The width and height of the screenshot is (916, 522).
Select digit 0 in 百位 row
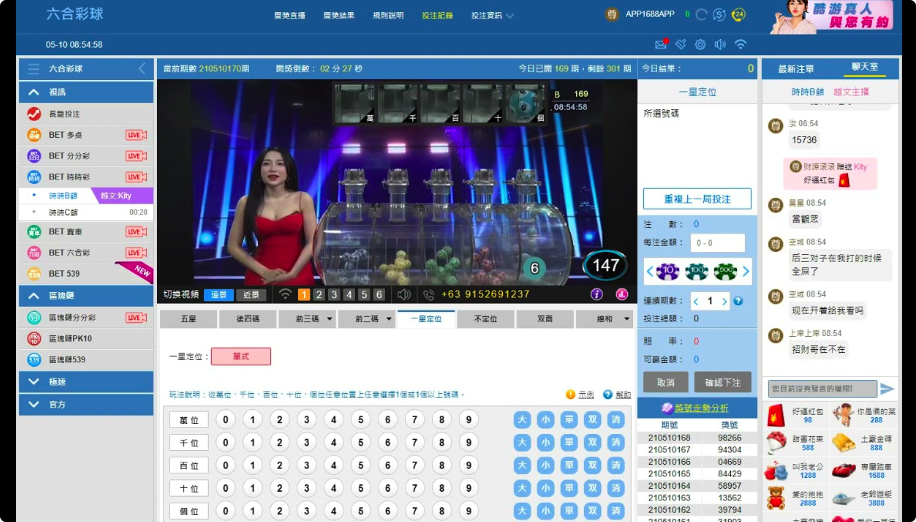[x=226, y=466]
